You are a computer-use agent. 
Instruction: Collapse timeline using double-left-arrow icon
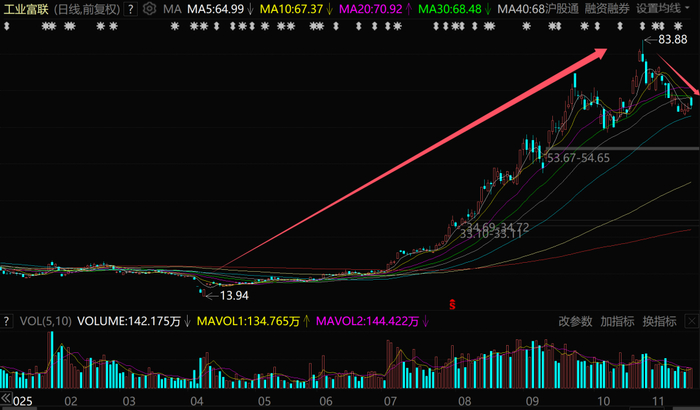coord(6,398)
